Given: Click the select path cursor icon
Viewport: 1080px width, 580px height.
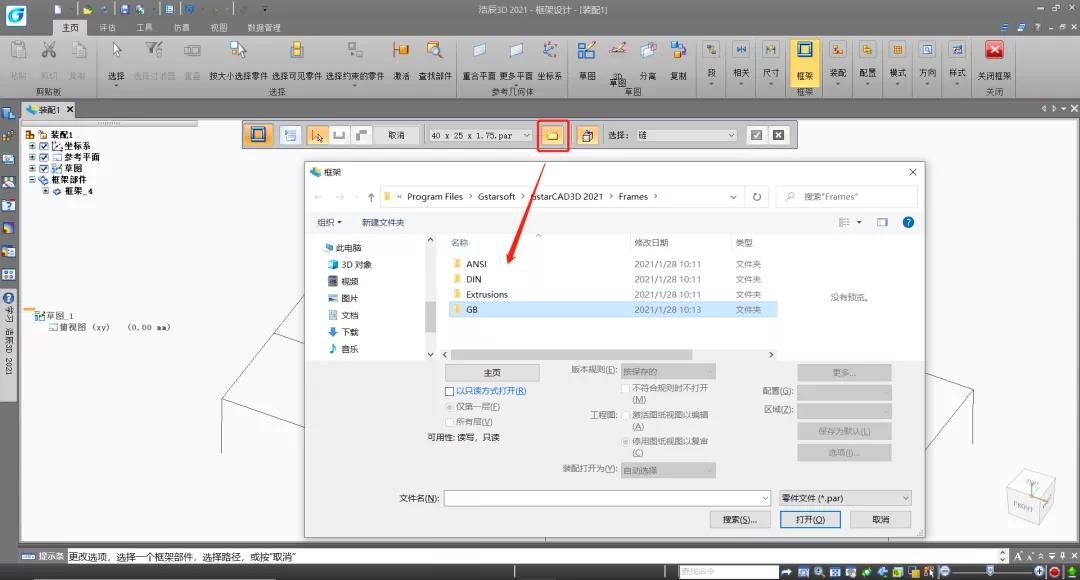Looking at the screenshot, I should click(x=317, y=136).
